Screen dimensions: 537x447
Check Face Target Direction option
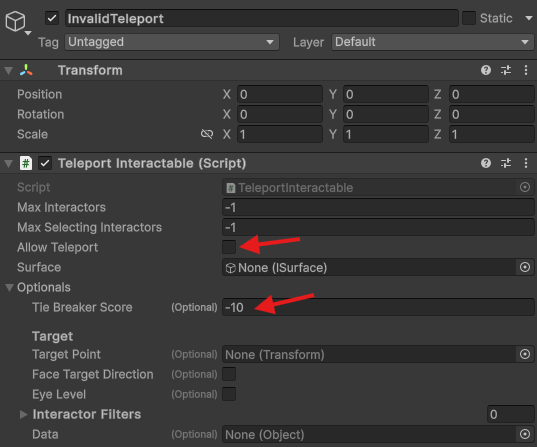(x=229, y=374)
